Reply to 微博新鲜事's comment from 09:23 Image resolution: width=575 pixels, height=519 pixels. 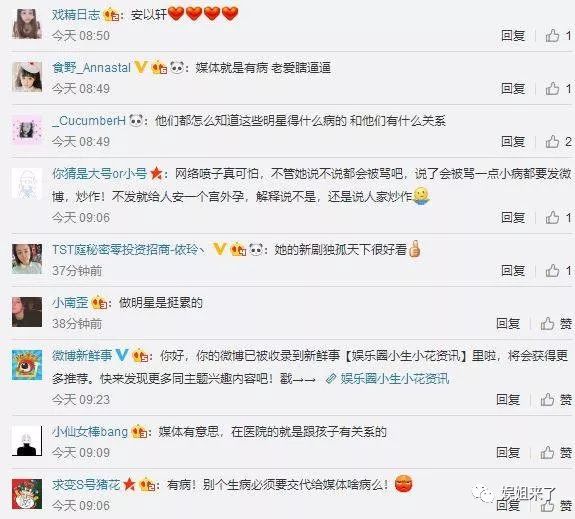point(508,399)
